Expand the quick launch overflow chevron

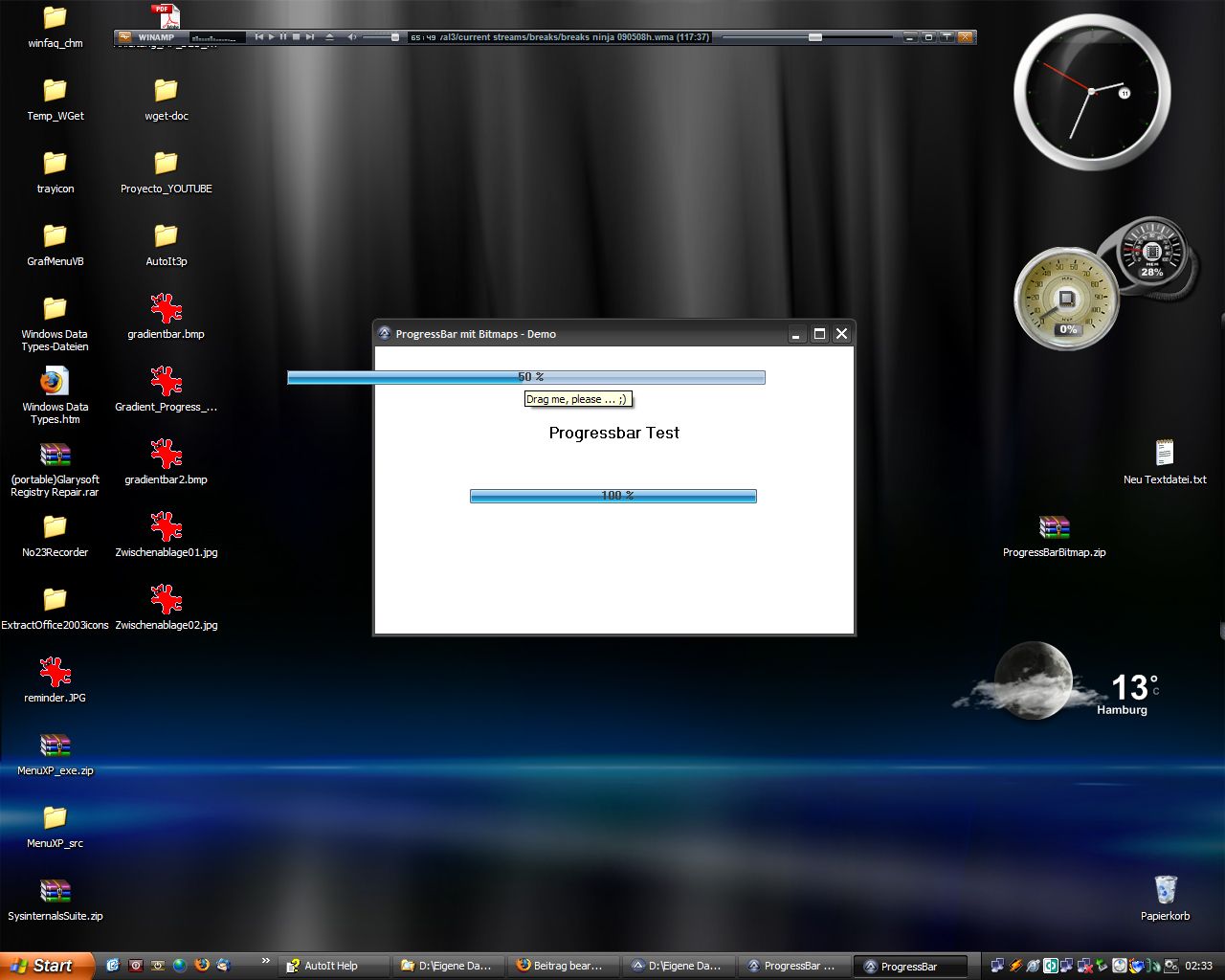pos(265,961)
